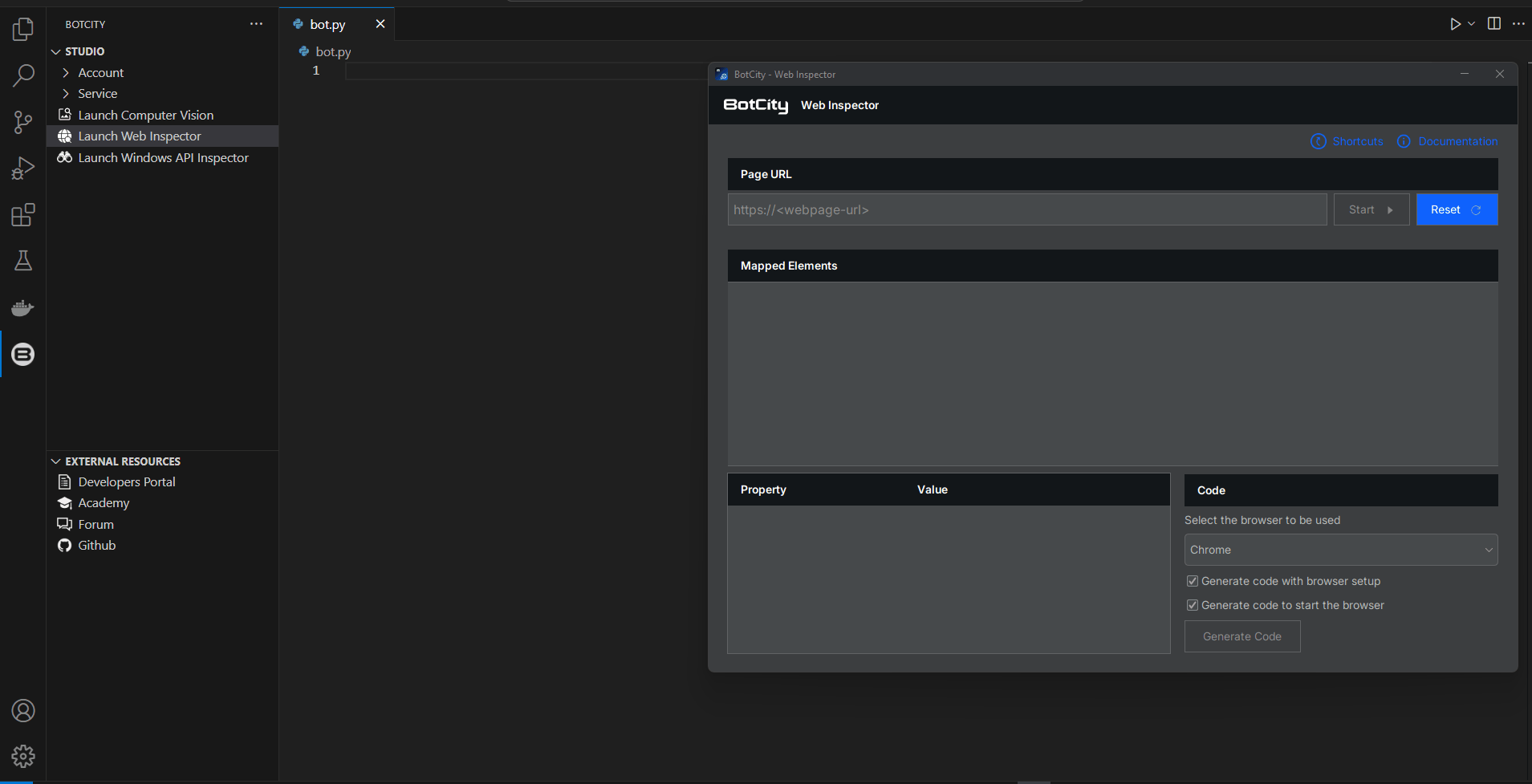Expand the Service tree node
This screenshot has width=1532, height=784.
click(66, 94)
